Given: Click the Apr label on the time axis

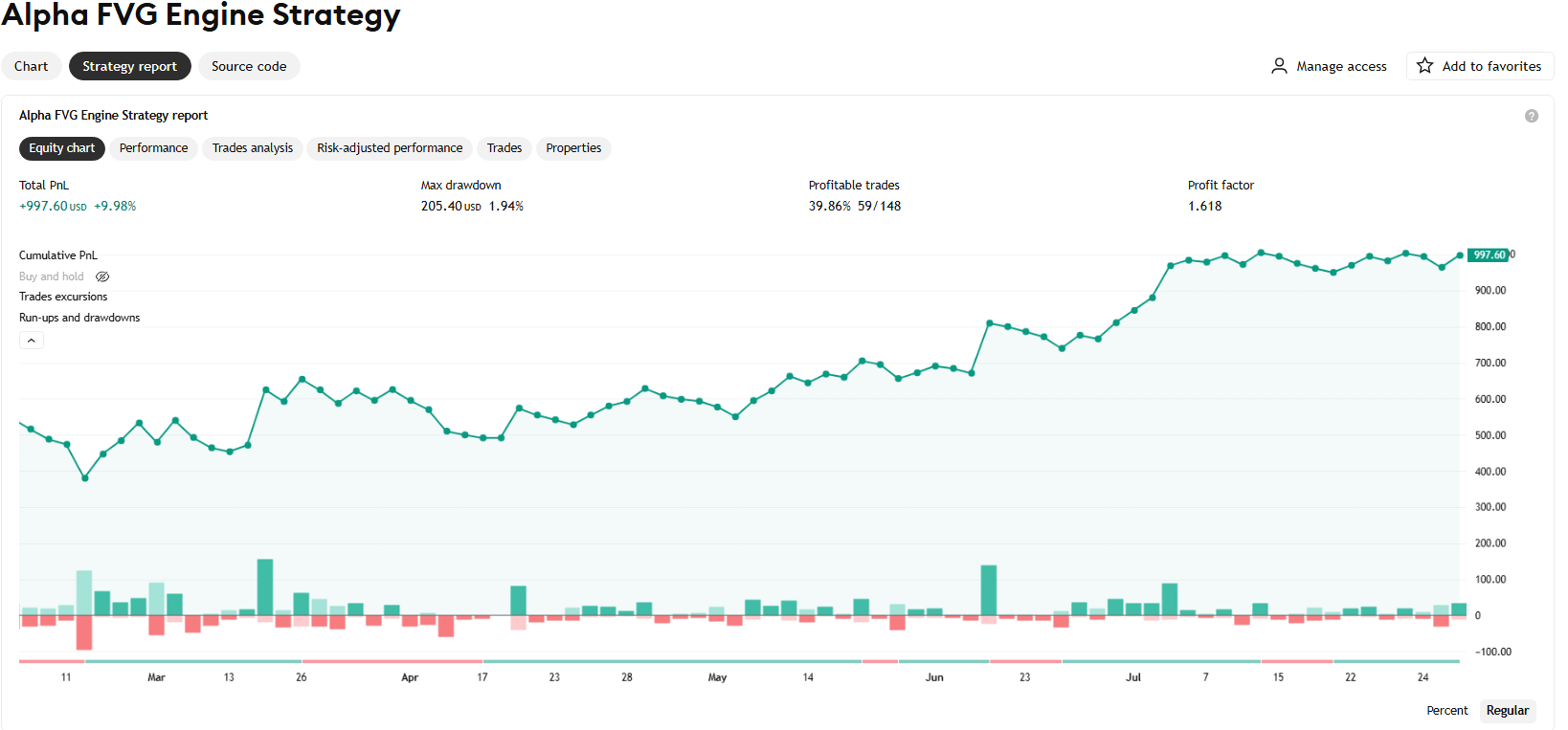Looking at the screenshot, I should (x=410, y=677).
